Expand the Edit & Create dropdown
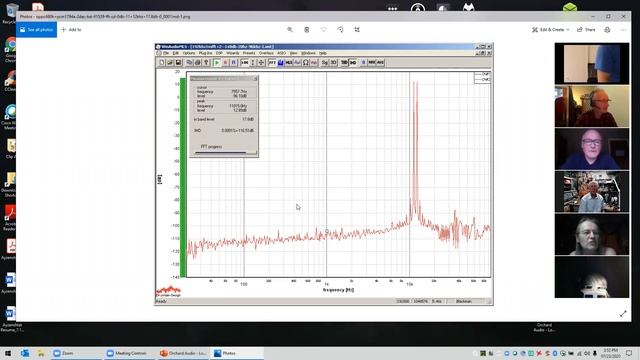This screenshot has width=640, height=360. coord(551,30)
